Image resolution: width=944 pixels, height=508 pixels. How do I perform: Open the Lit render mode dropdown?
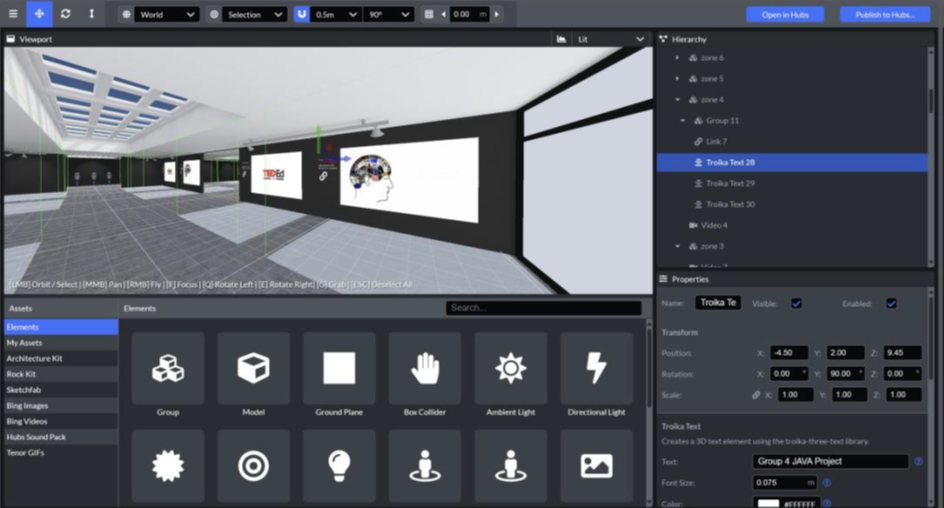(610, 39)
